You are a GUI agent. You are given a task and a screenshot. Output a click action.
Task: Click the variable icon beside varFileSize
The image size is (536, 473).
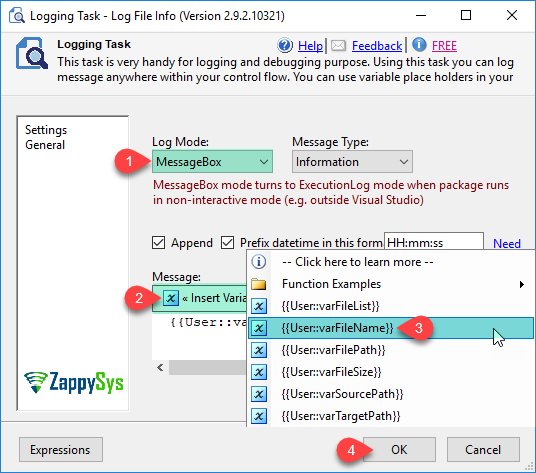click(259, 372)
